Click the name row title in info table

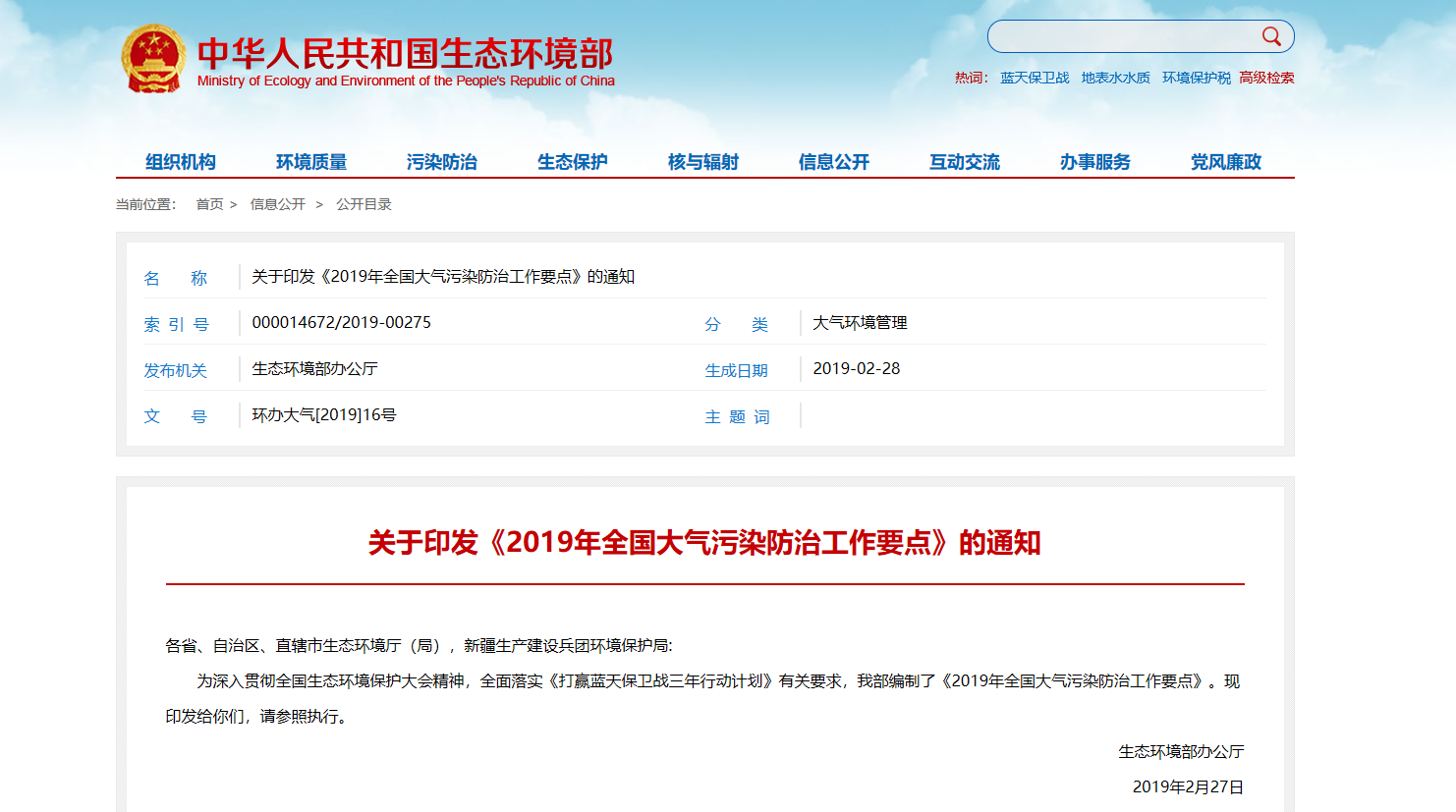tap(443, 277)
